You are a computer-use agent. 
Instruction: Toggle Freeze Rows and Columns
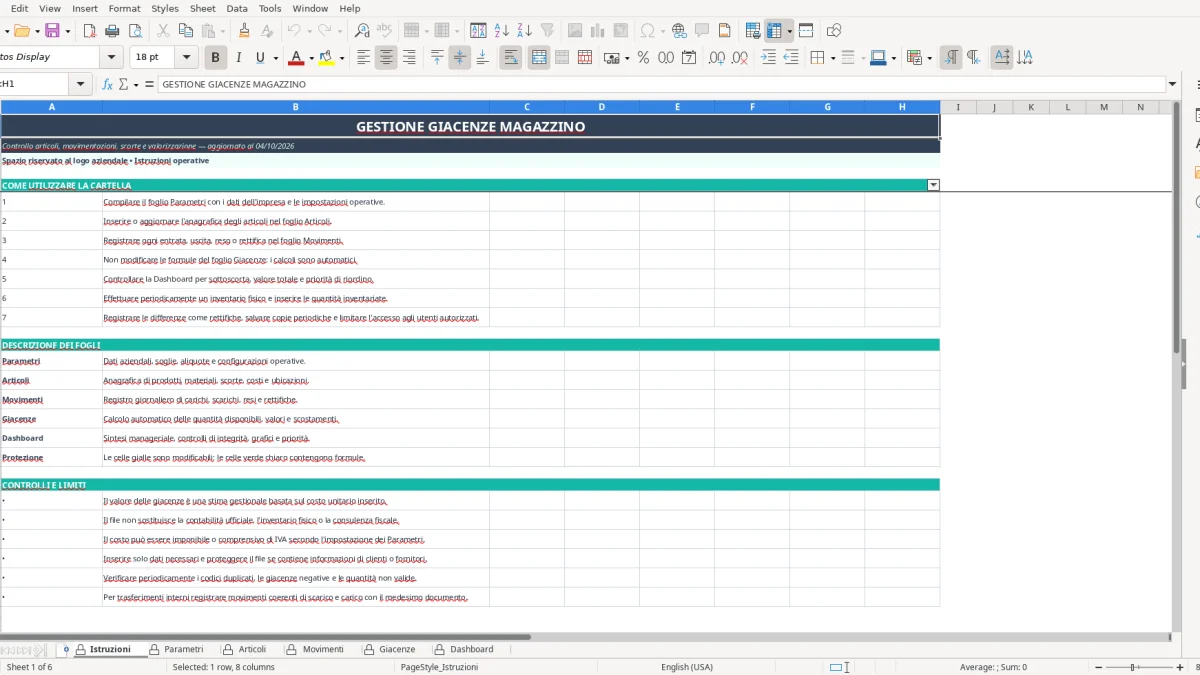click(x=774, y=31)
